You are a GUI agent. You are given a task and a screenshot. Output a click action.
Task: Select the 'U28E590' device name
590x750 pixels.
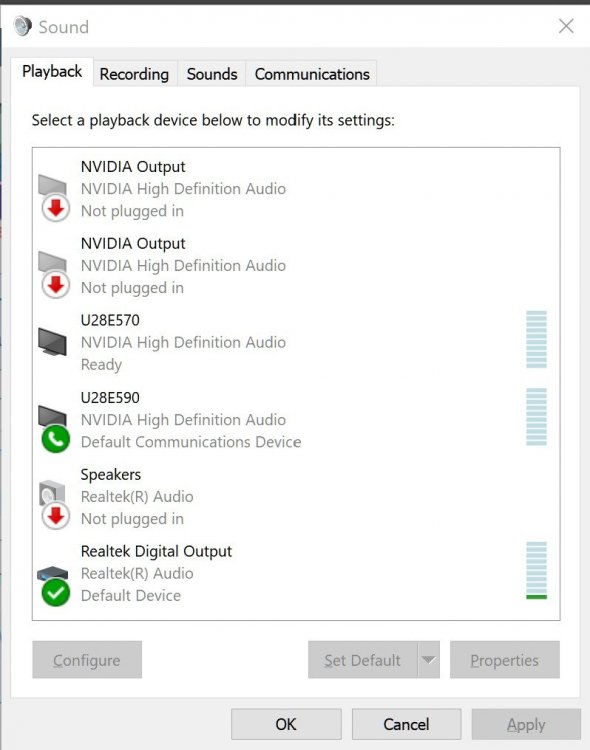(110, 397)
